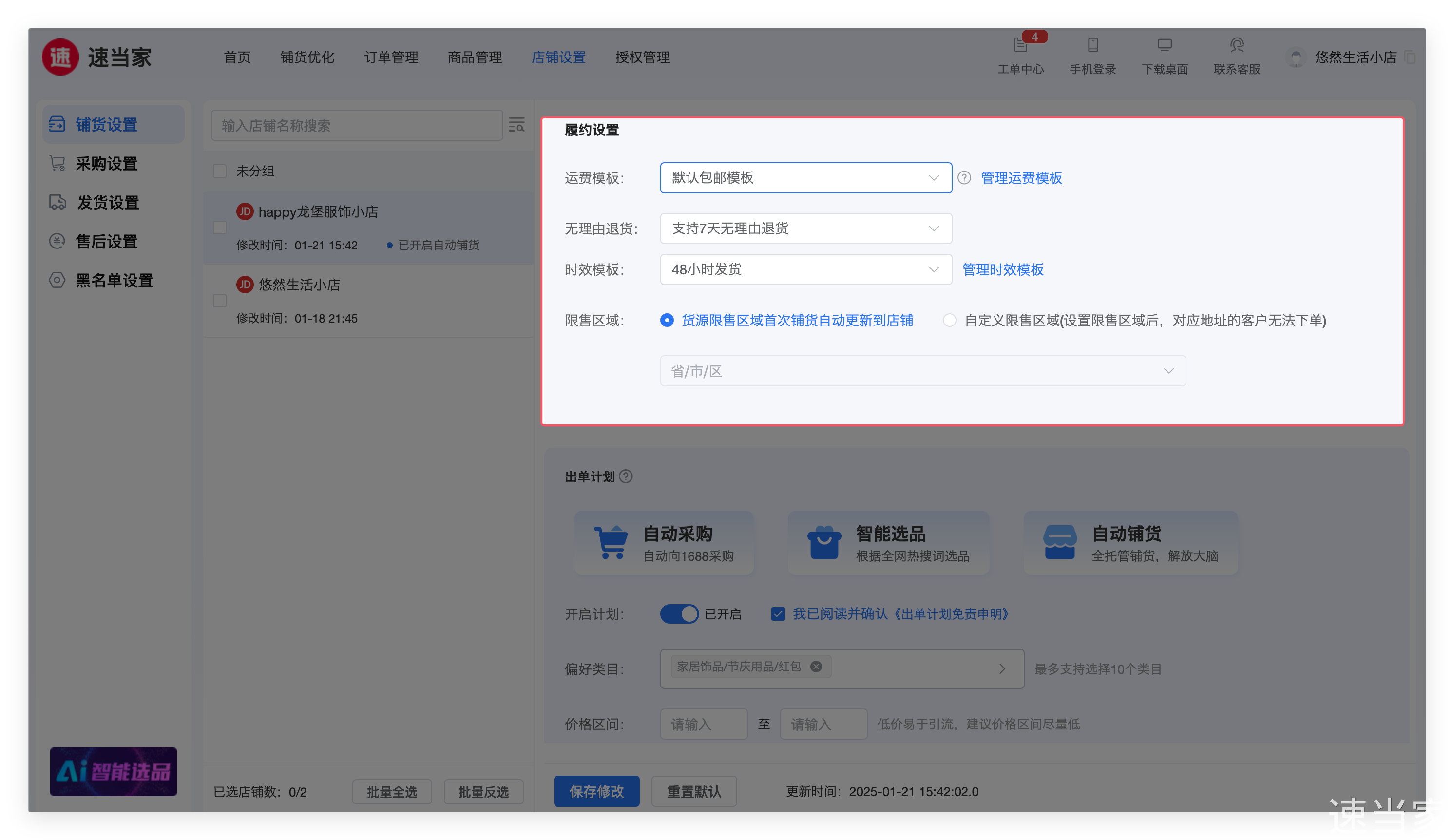Uncheck the 出单计划免责申明 agreement checkbox
1454x840 pixels.
(x=778, y=614)
